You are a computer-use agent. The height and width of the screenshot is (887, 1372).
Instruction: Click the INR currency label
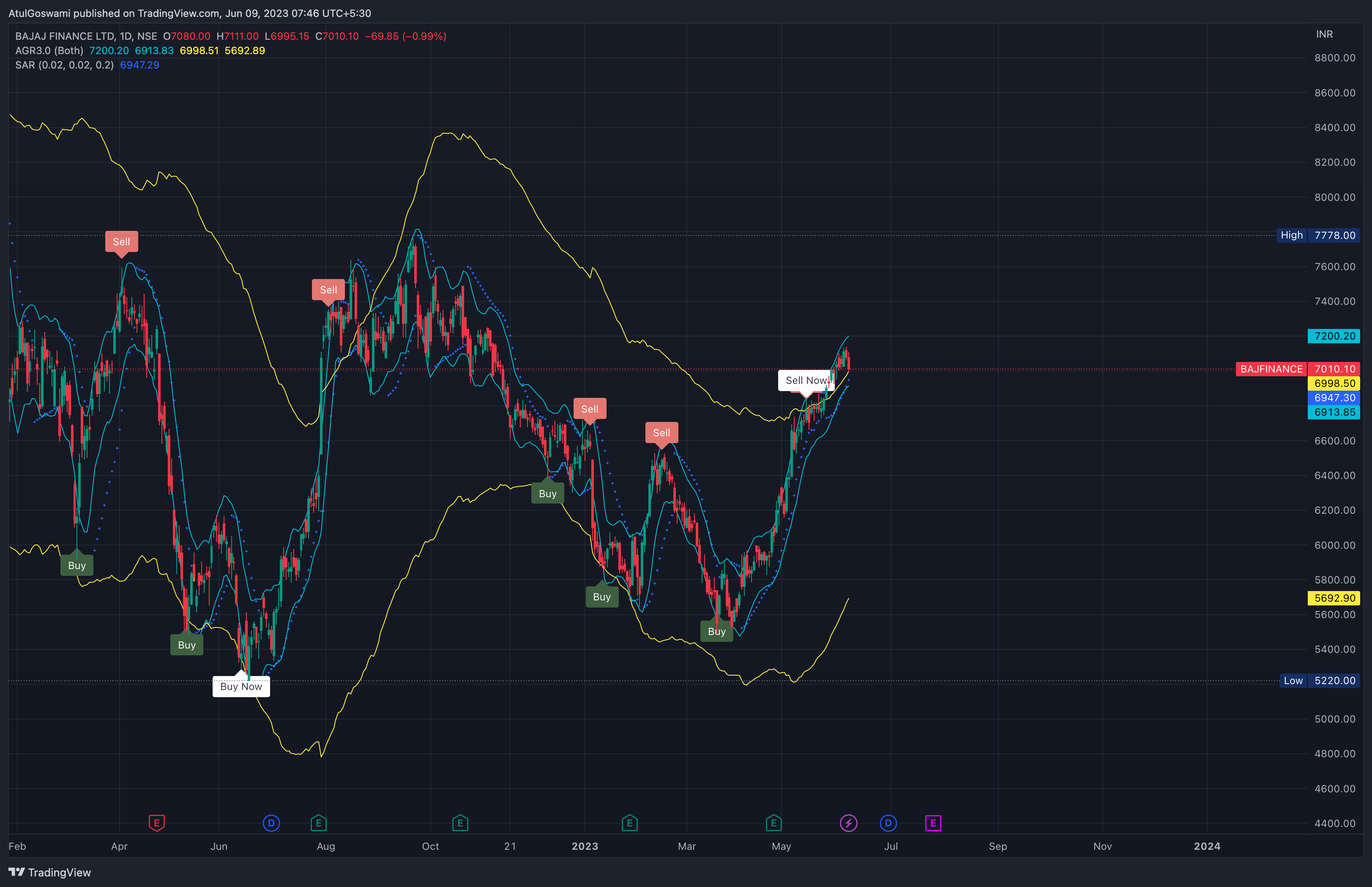[1324, 35]
